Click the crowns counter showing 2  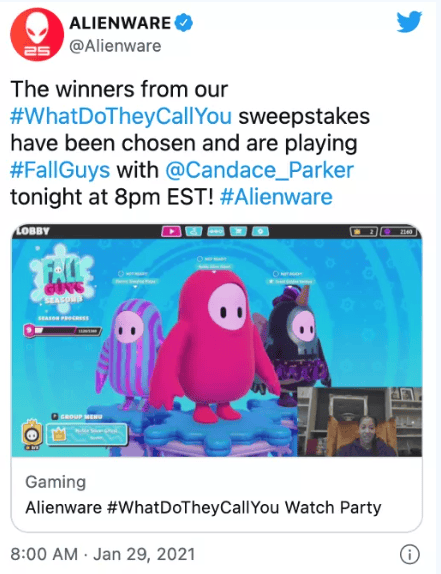click(x=364, y=232)
